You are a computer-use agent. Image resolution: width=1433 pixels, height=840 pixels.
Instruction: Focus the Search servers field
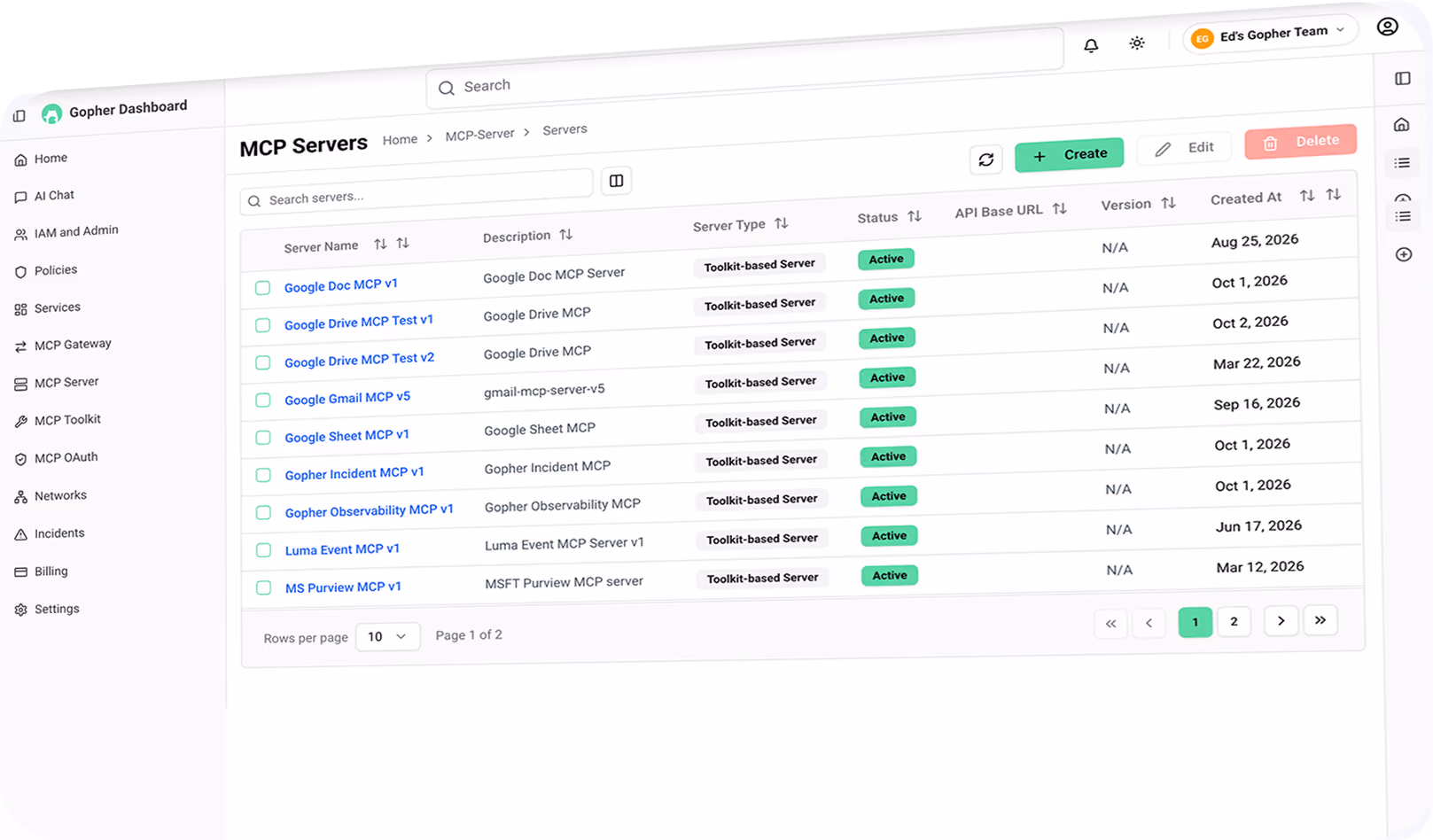point(417,192)
